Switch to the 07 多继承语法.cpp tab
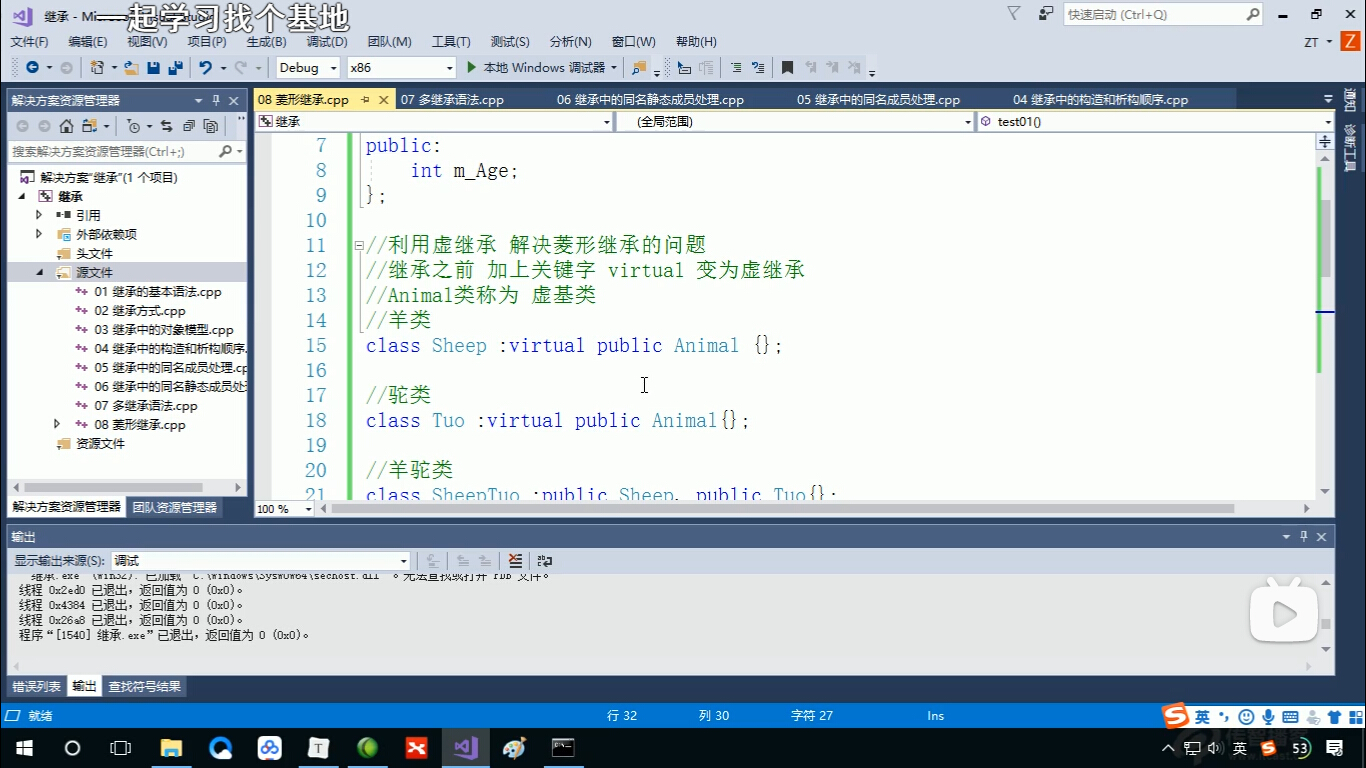Viewport: 1366px width, 768px height. tap(452, 100)
